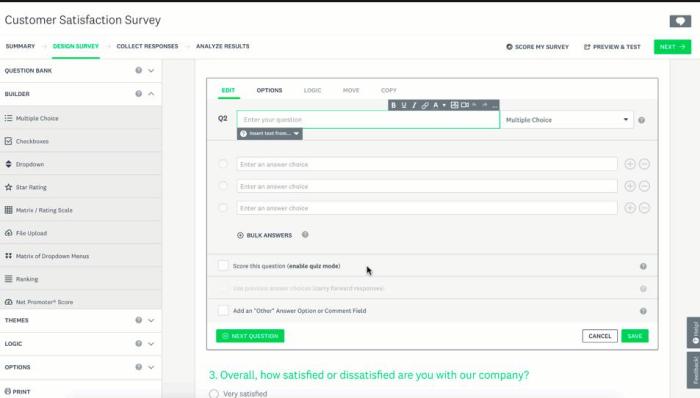Click the Options sidebar help icon
Screen dimensions: 700x398
[138, 367]
